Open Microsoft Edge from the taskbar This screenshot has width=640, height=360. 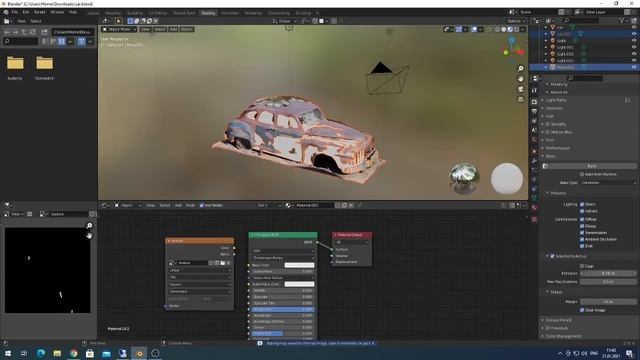[41, 353]
